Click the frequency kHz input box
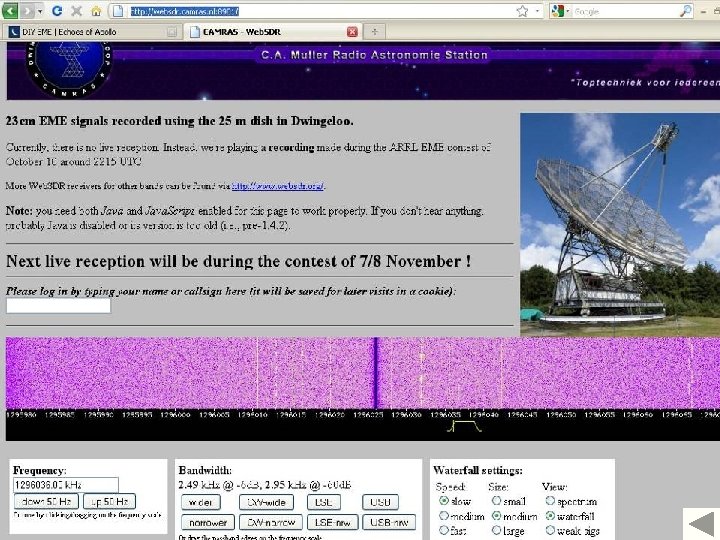Screen dimensions: 720x540 pyautogui.click(x=66, y=485)
